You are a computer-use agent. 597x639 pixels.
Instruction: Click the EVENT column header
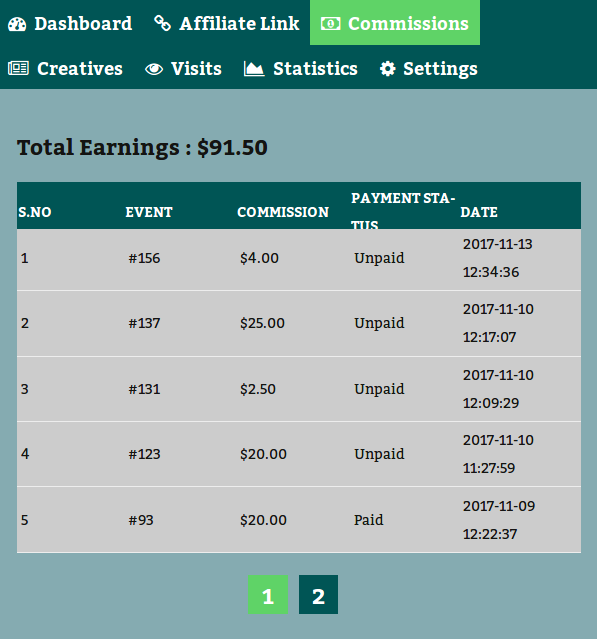point(149,212)
